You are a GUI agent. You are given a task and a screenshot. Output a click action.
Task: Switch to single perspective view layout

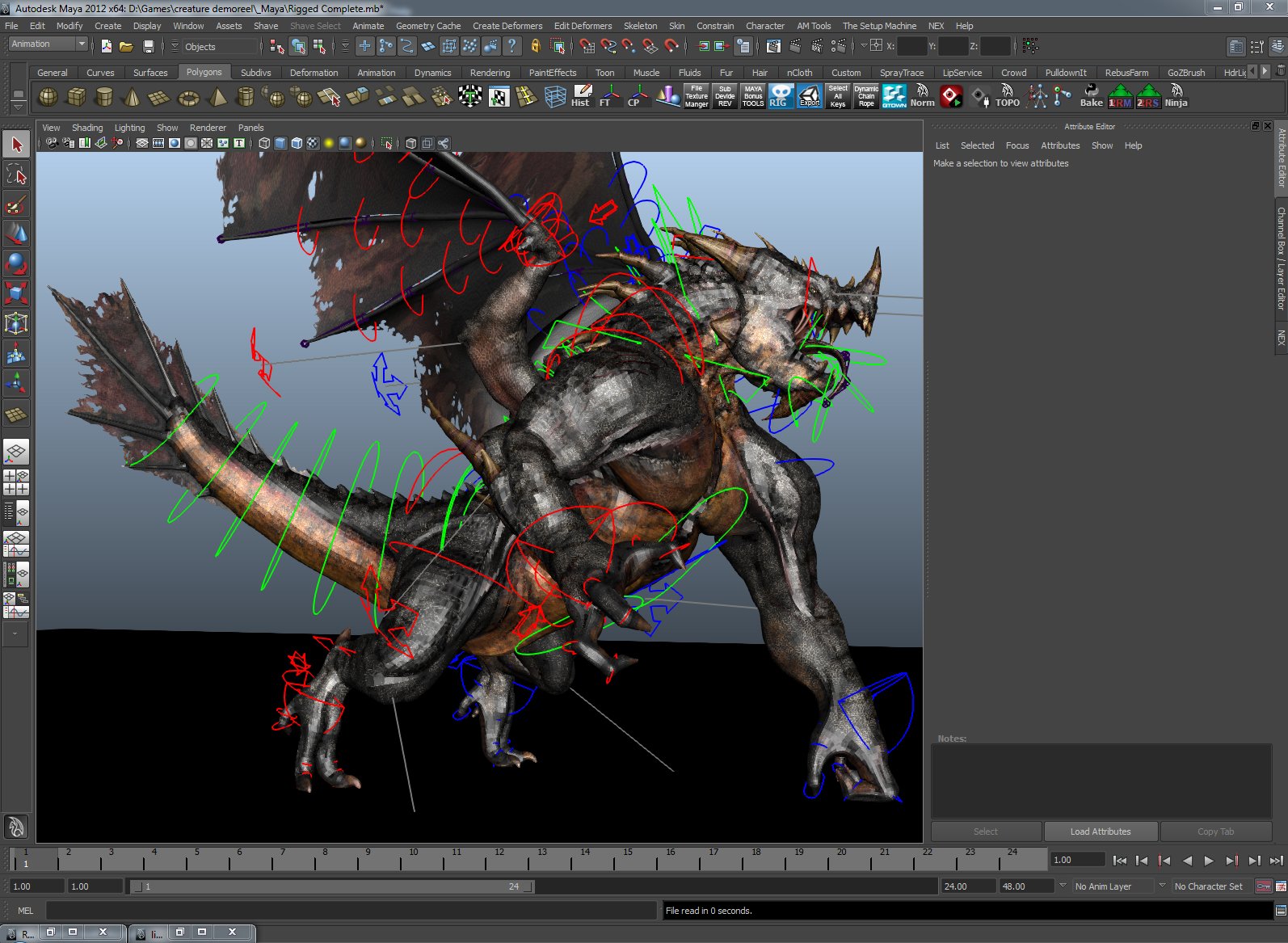(x=16, y=452)
